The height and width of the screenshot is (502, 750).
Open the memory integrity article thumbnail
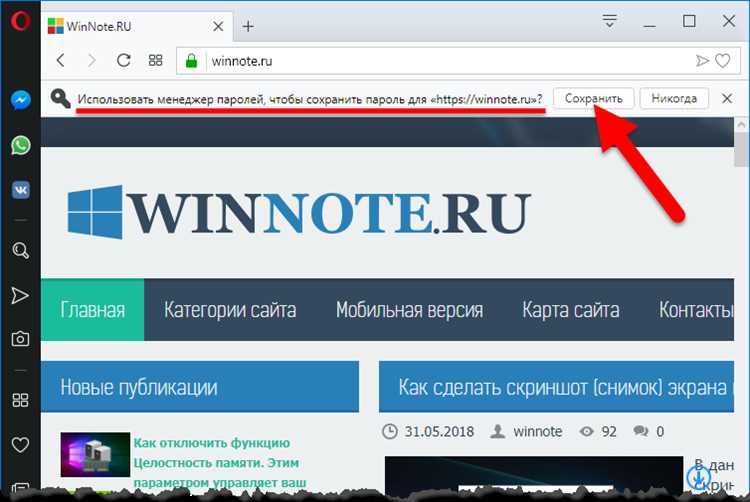tap(95, 455)
